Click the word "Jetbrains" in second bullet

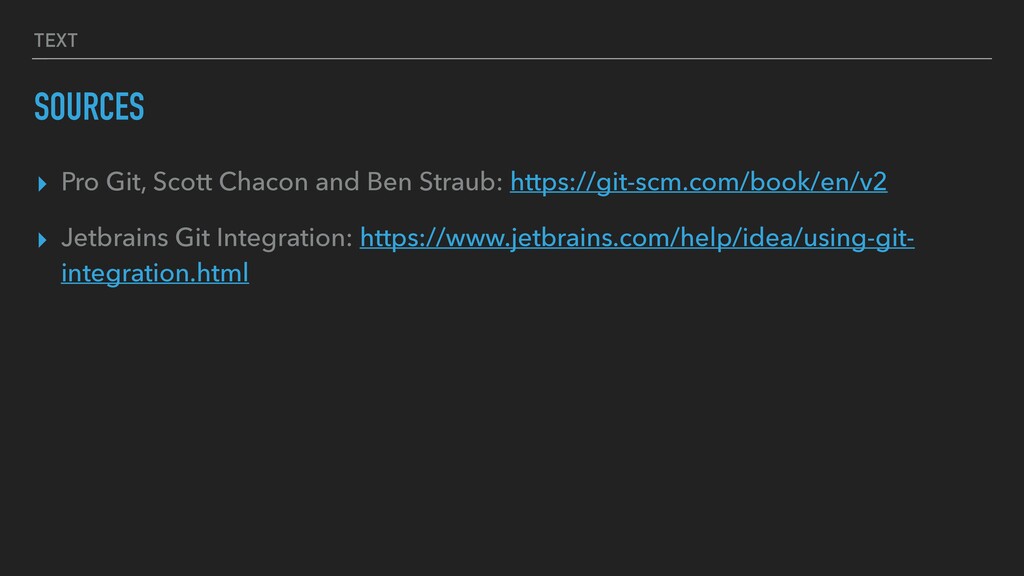(114, 241)
